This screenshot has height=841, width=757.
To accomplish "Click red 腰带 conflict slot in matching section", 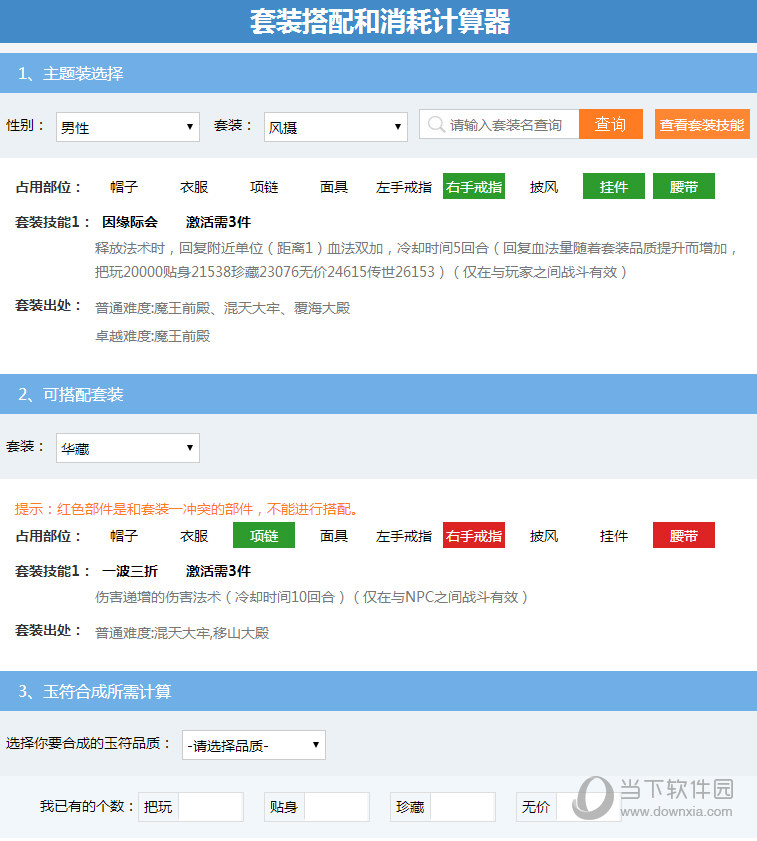I will (x=684, y=536).
